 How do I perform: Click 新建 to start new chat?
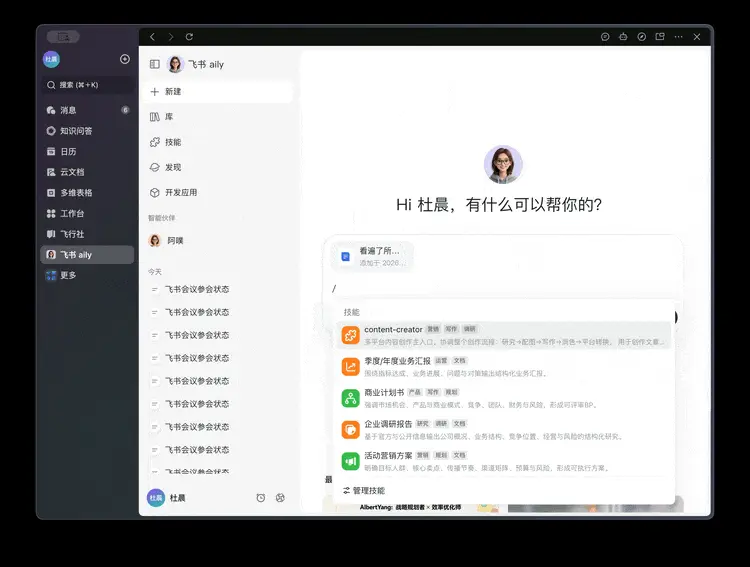pos(218,91)
